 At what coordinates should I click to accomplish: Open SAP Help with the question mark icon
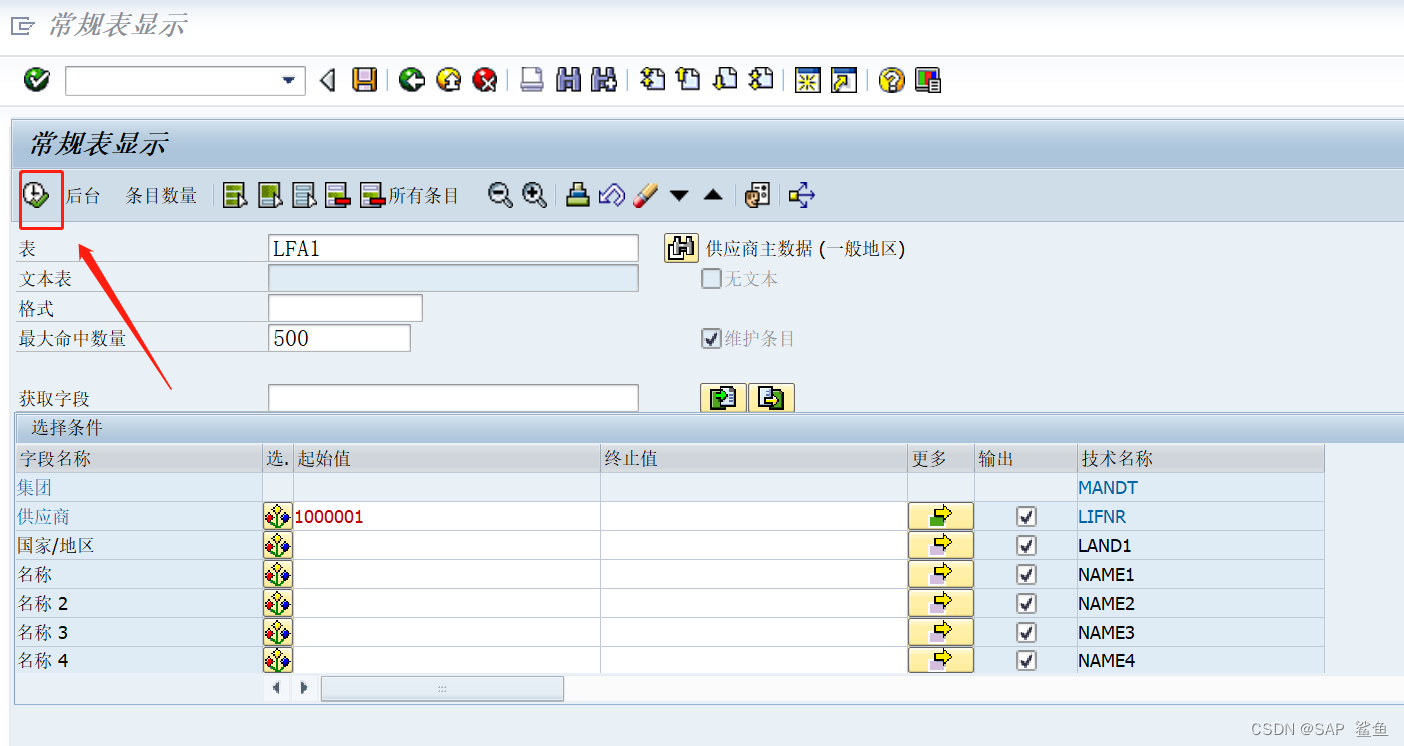pyautogui.click(x=890, y=80)
